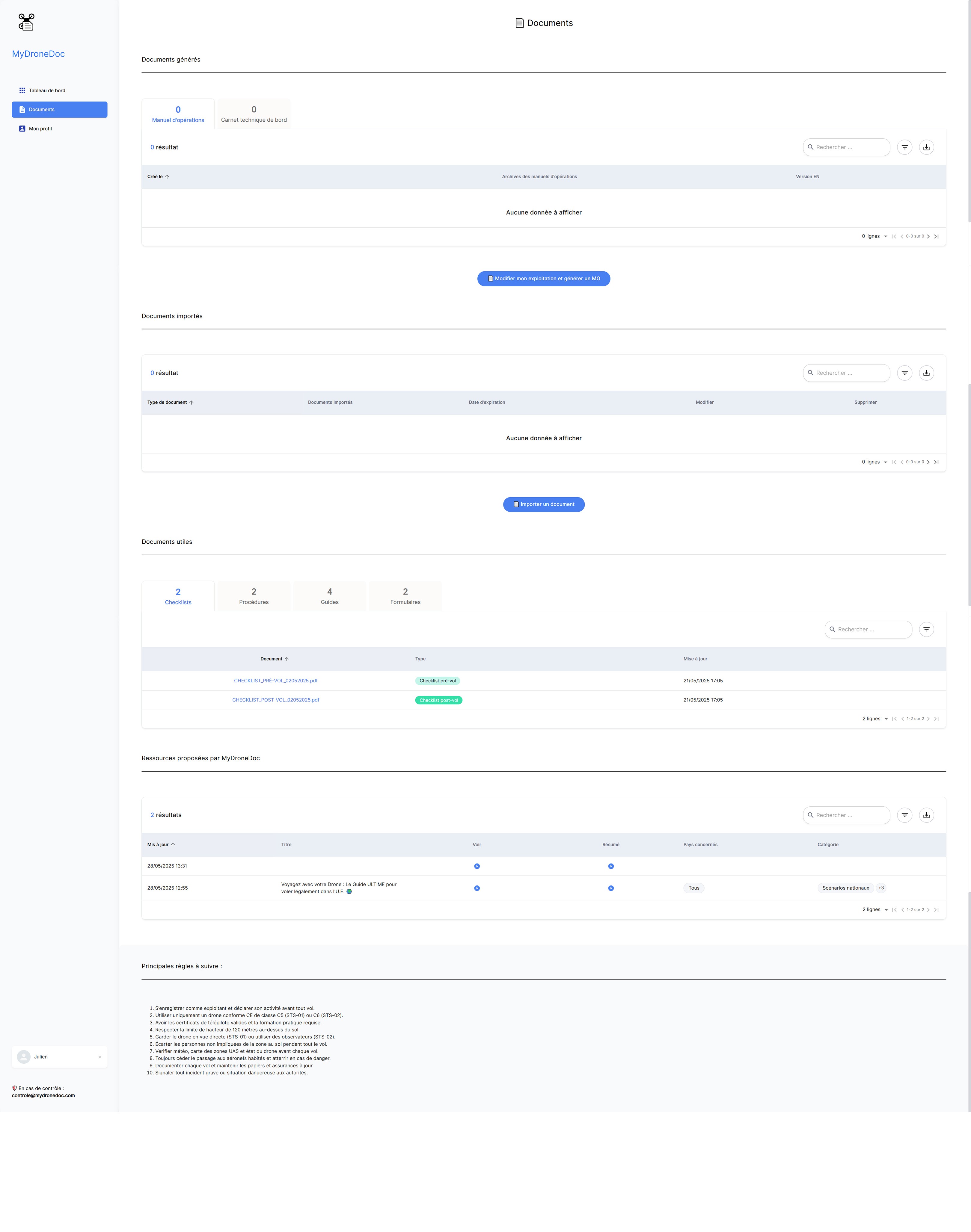The width and height of the screenshot is (971, 1232).
Task: Click the Rechercher field in Ressources section
Action: click(847, 815)
